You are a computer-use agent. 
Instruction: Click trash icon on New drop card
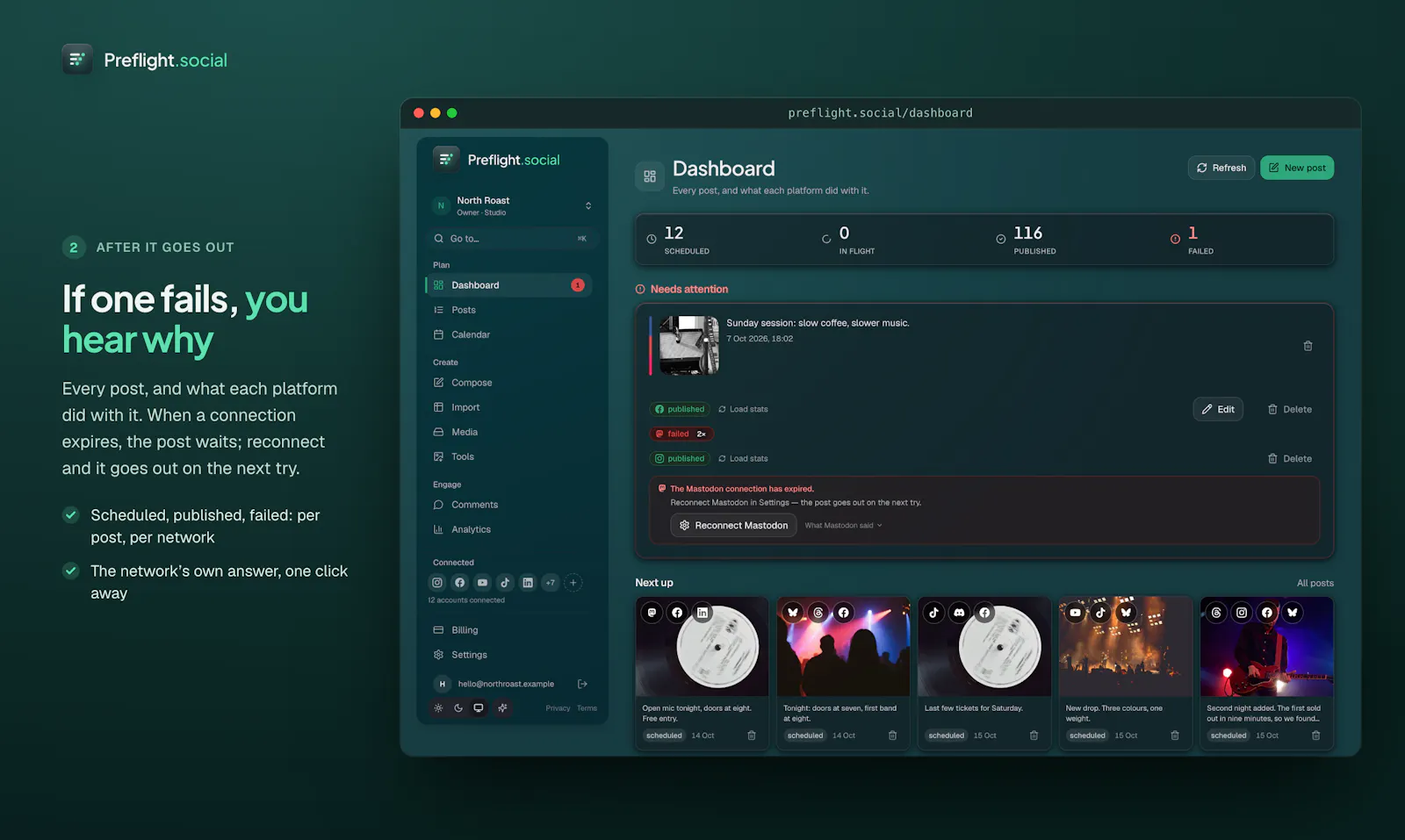tap(1175, 736)
